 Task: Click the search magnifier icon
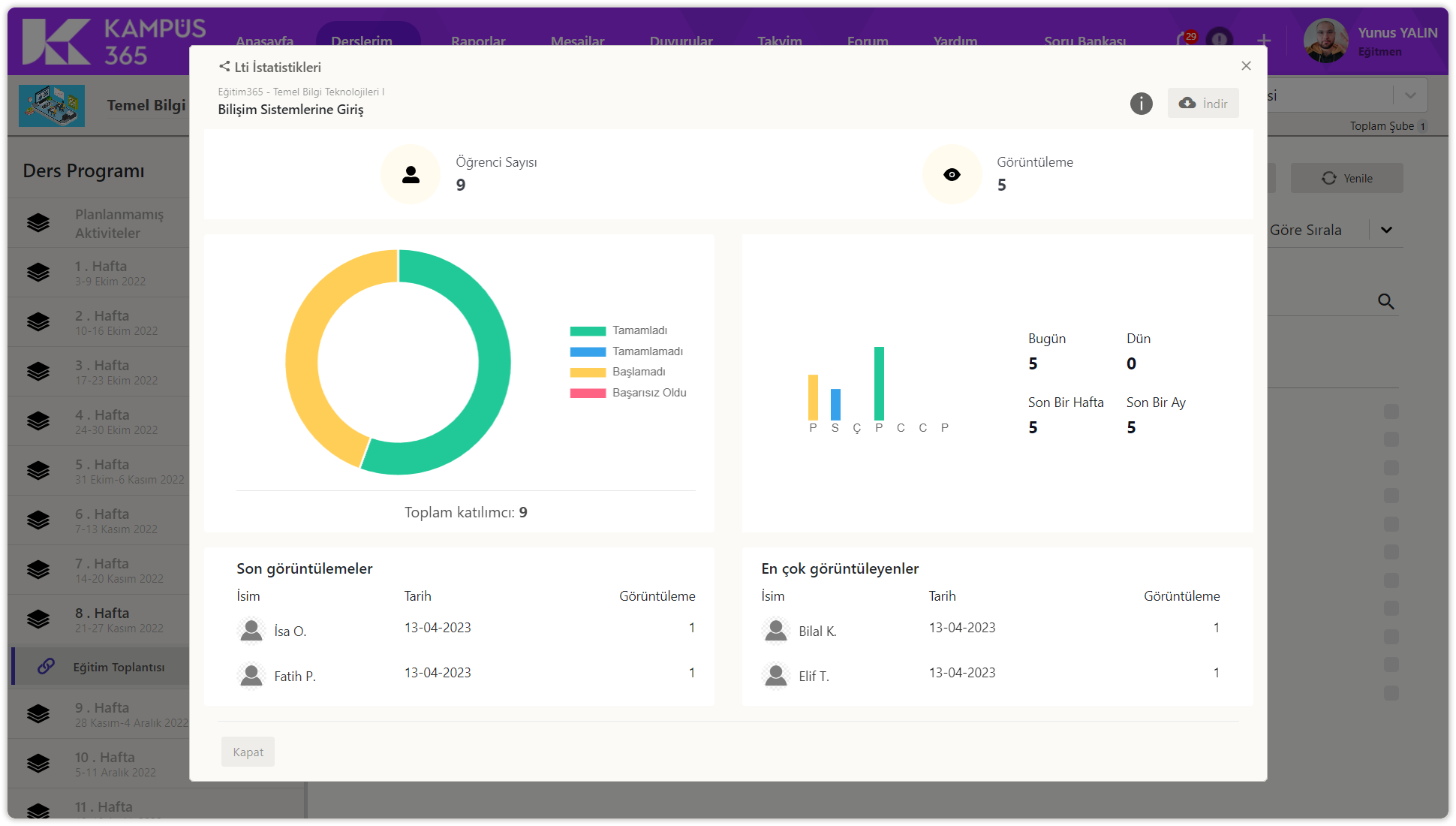click(x=1385, y=301)
